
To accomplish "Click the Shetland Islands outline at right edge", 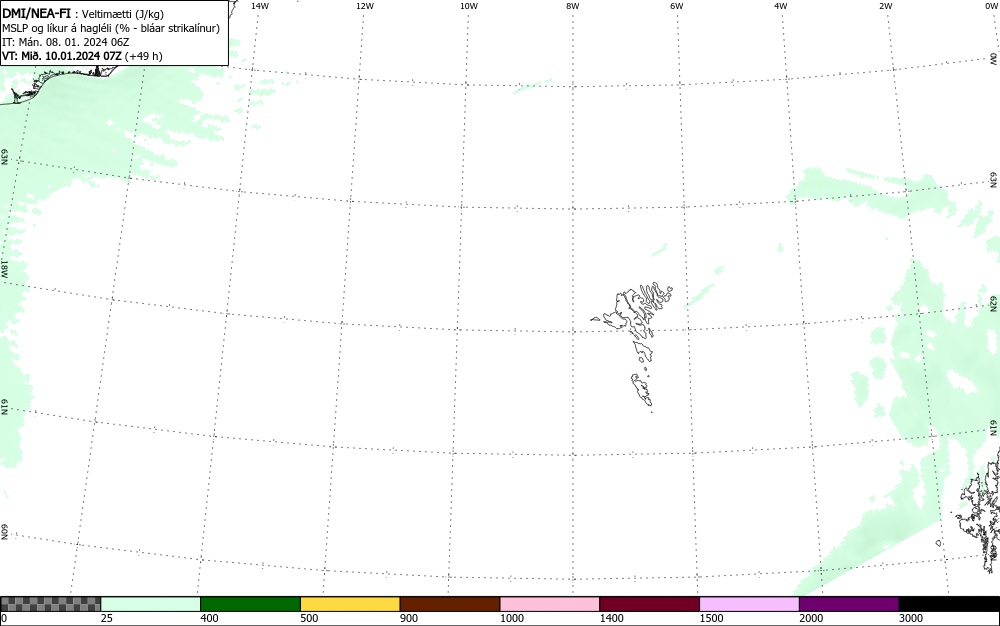I will [979, 510].
